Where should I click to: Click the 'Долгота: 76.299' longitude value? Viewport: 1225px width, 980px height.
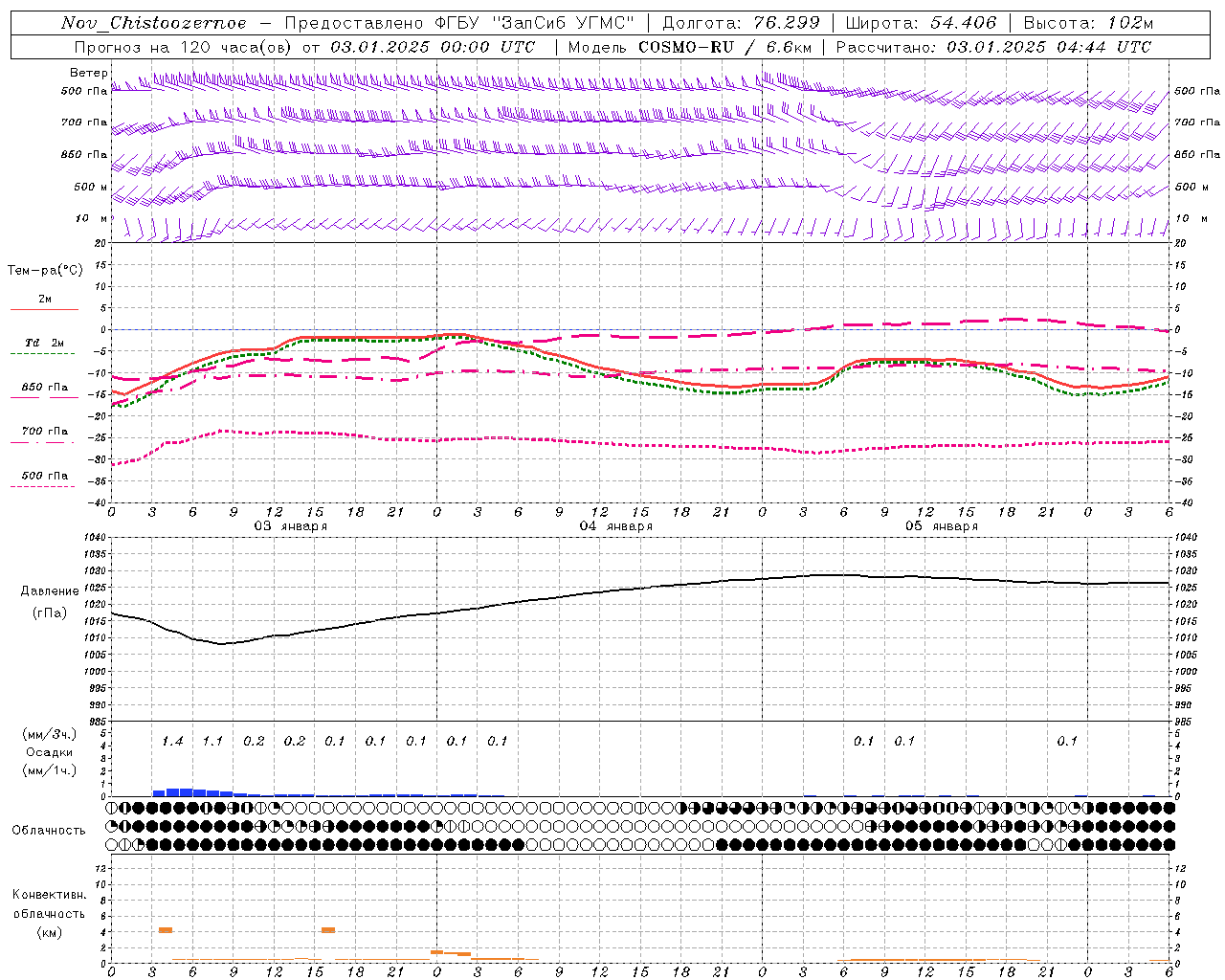click(742, 23)
